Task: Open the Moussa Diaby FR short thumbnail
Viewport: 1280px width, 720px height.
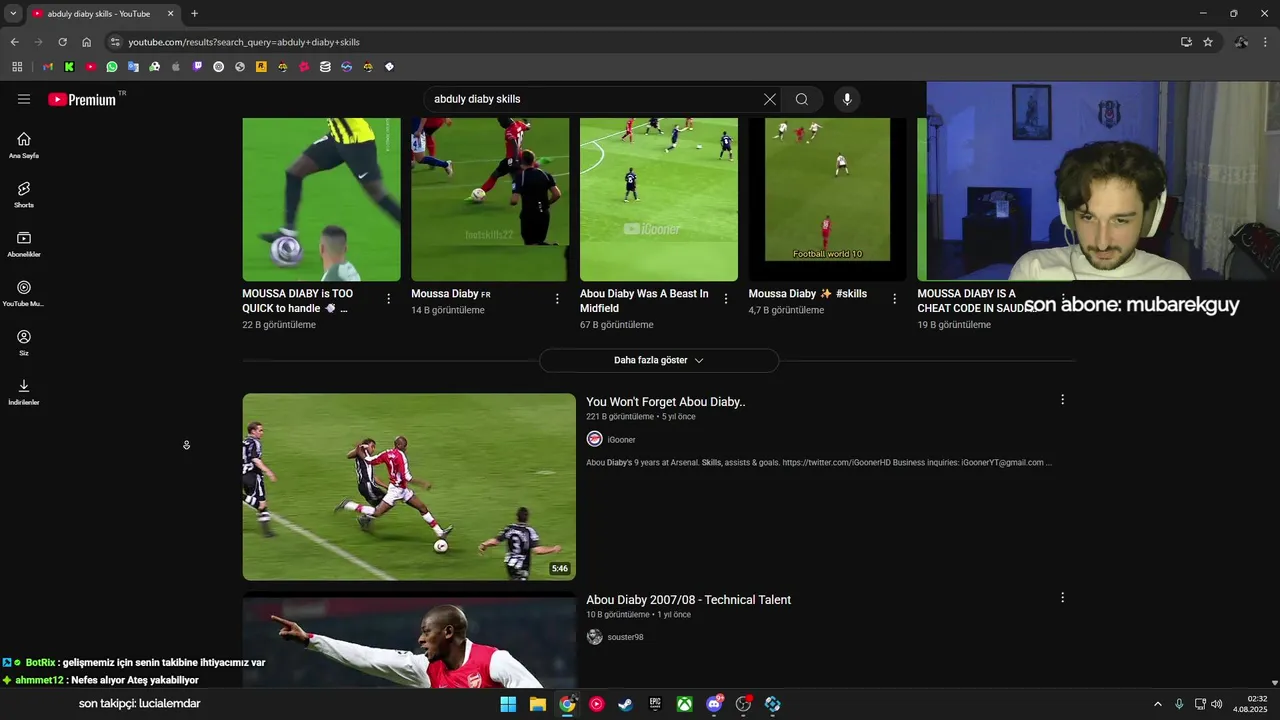Action: (490, 199)
